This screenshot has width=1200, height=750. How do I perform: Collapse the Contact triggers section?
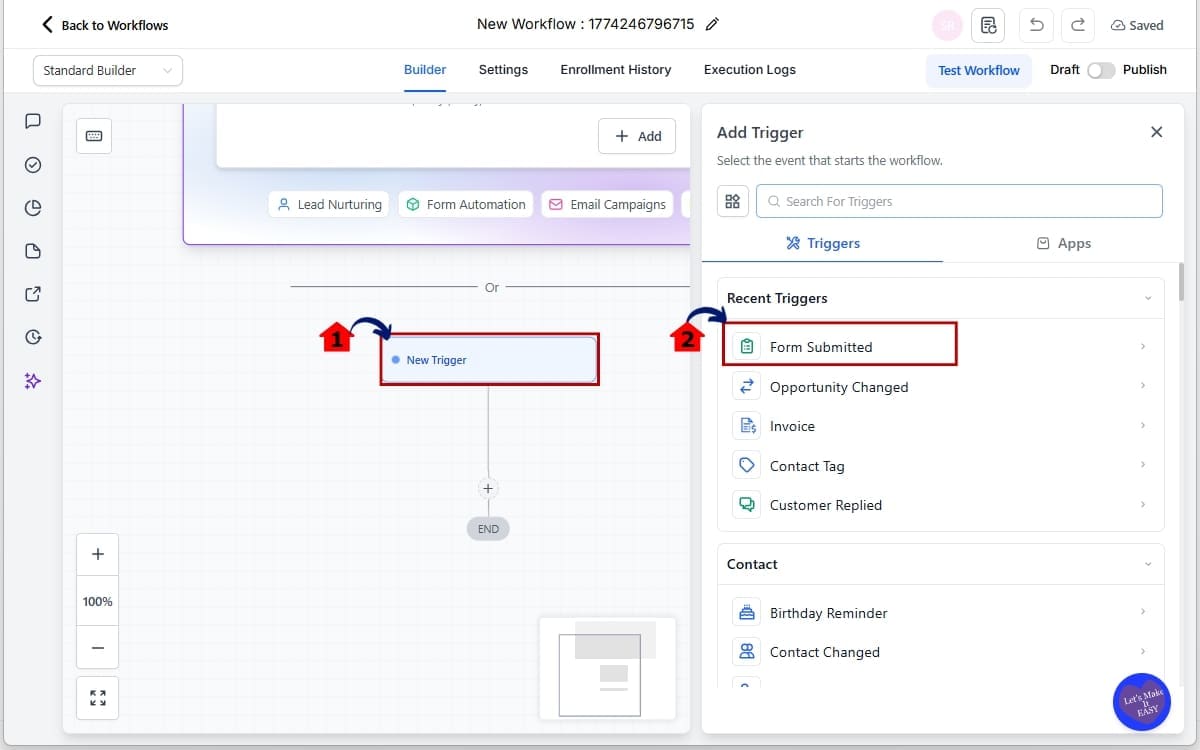click(x=1146, y=564)
